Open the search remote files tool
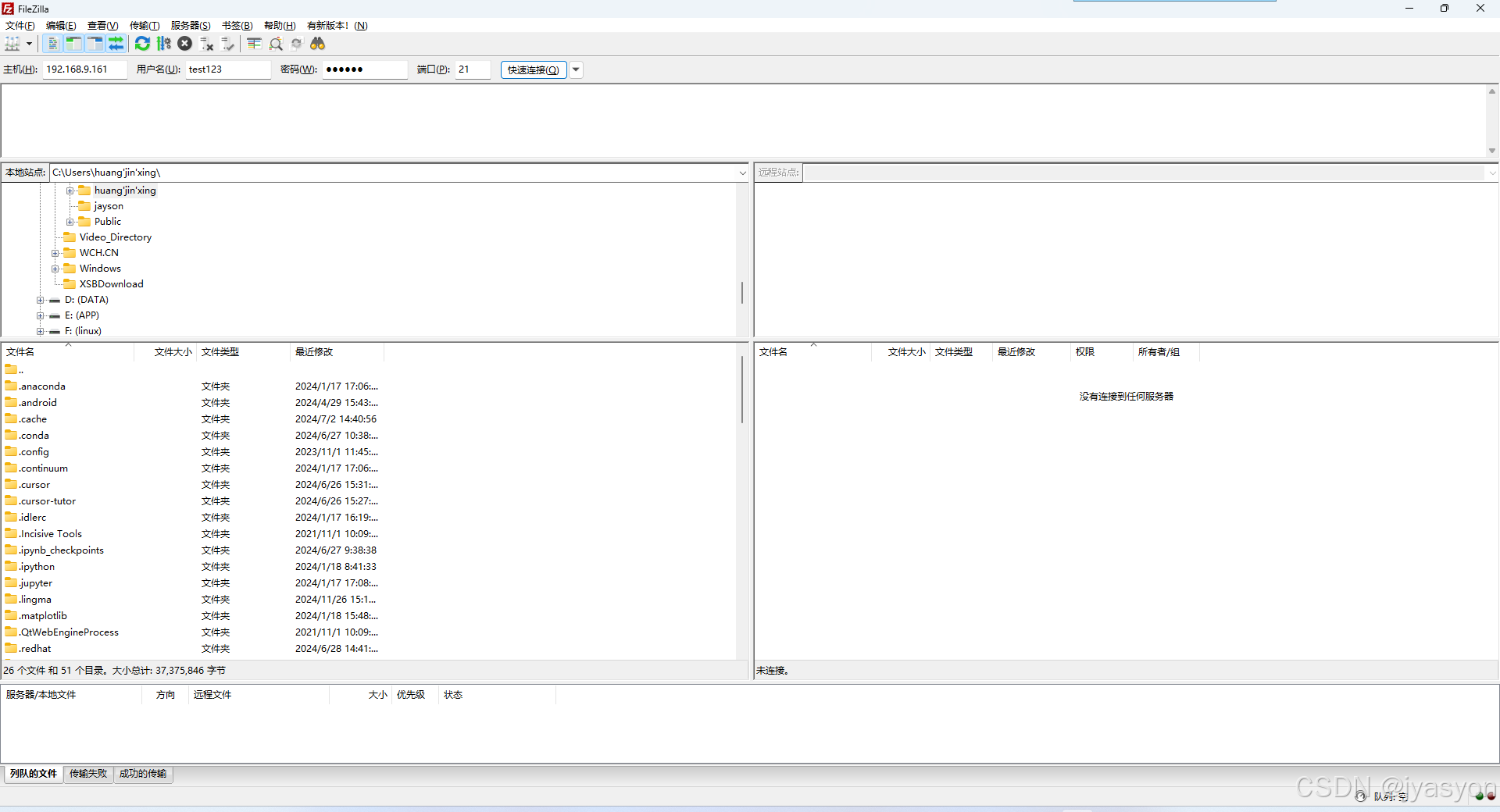Image resolution: width=1500 pixels, height=812 pixels. coord(318,44)
